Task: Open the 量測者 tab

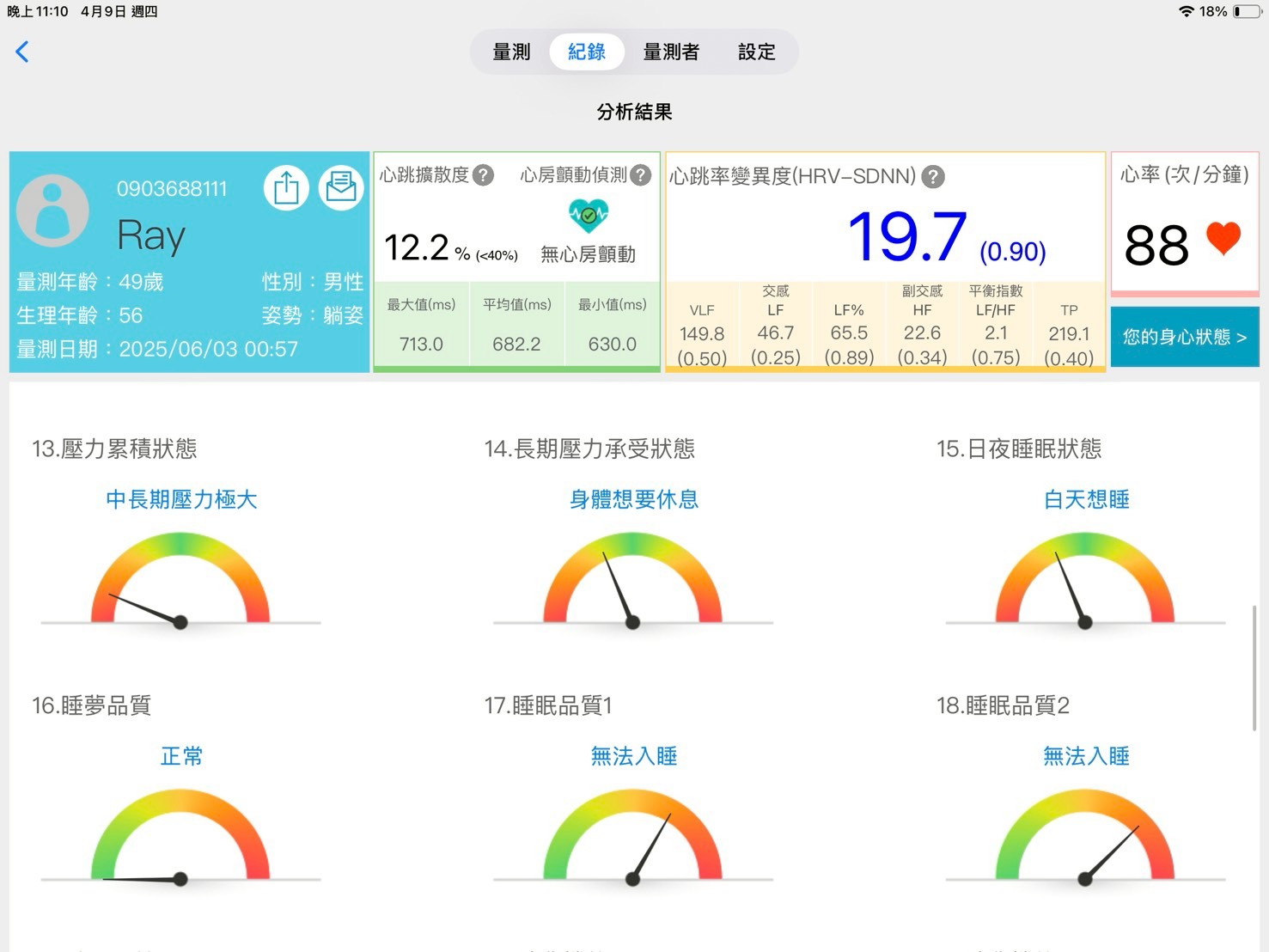Action: tap(671, 52)
